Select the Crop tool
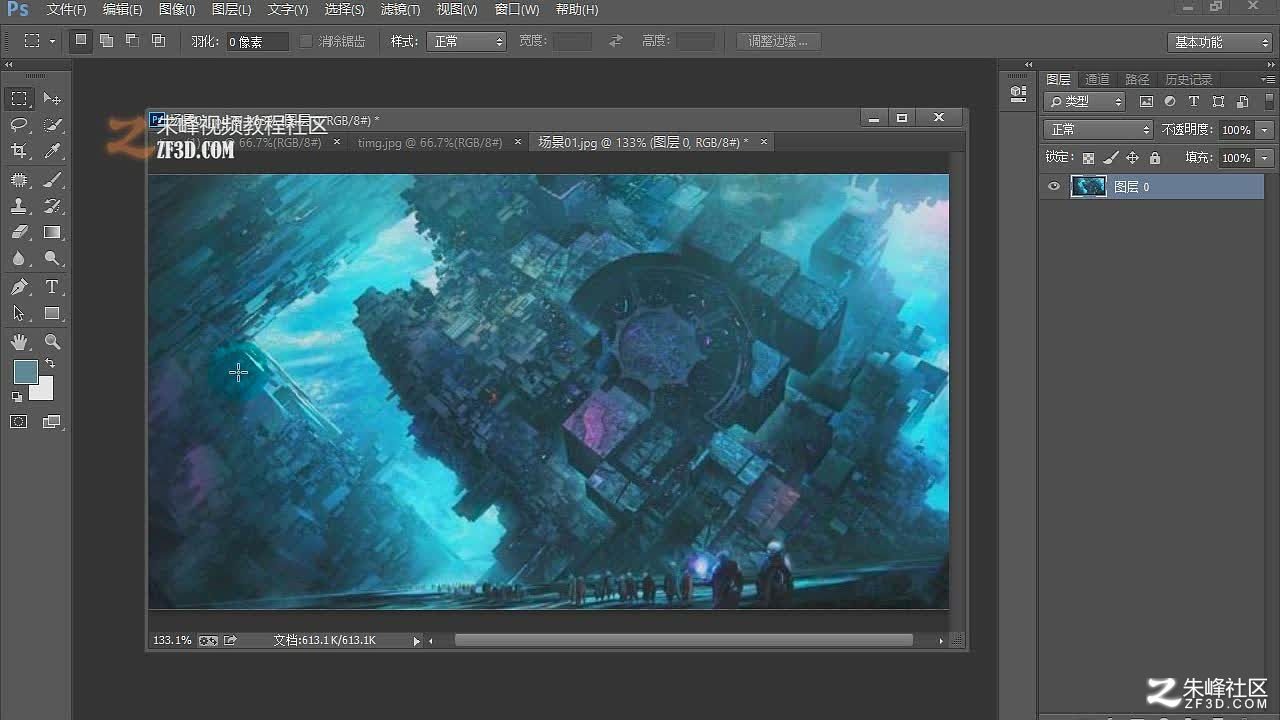The width and height of the screenshot is (1280, 720). tap(19, 151)
